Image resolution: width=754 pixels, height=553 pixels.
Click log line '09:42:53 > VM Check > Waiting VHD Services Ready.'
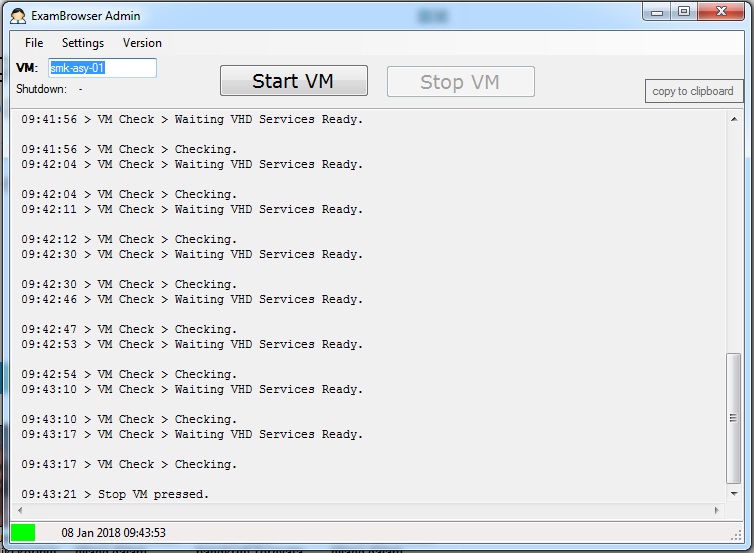click(192, 344)
